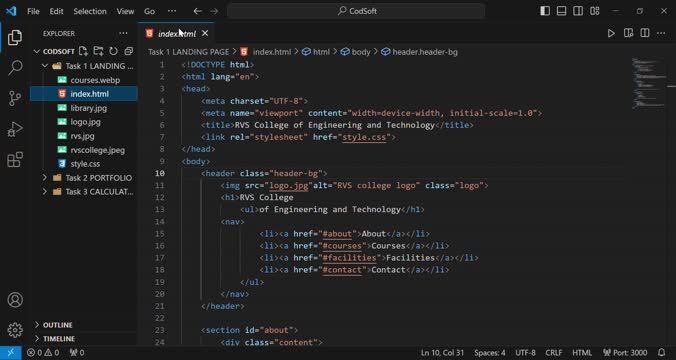Image resolution: width=676 pixels, height=360 pixels.
Task: Open the Run and Debug view
Action: pyautogui.click(x=15, y=129)
